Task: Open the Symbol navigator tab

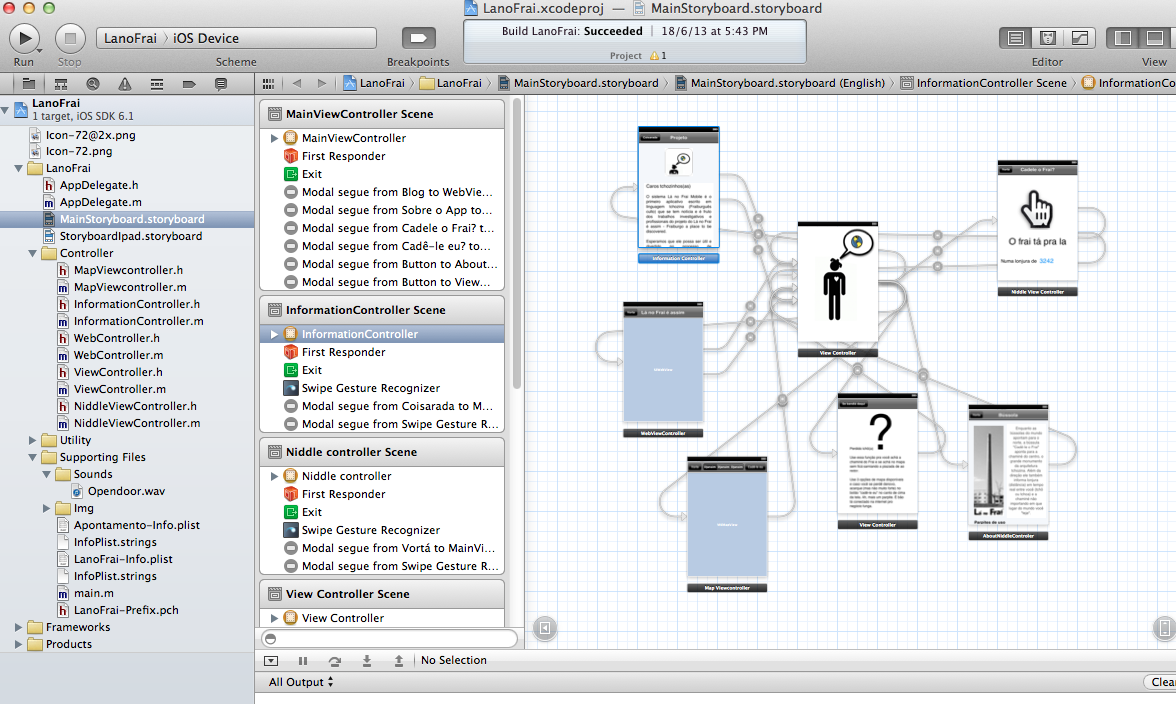Action: 61,84
